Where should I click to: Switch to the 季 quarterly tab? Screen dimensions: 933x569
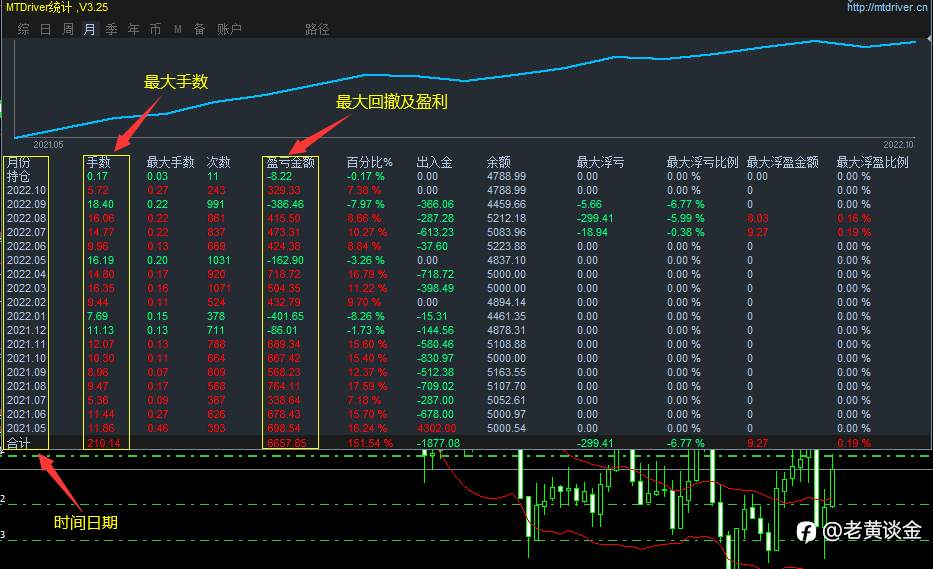(x=111, y=29)
